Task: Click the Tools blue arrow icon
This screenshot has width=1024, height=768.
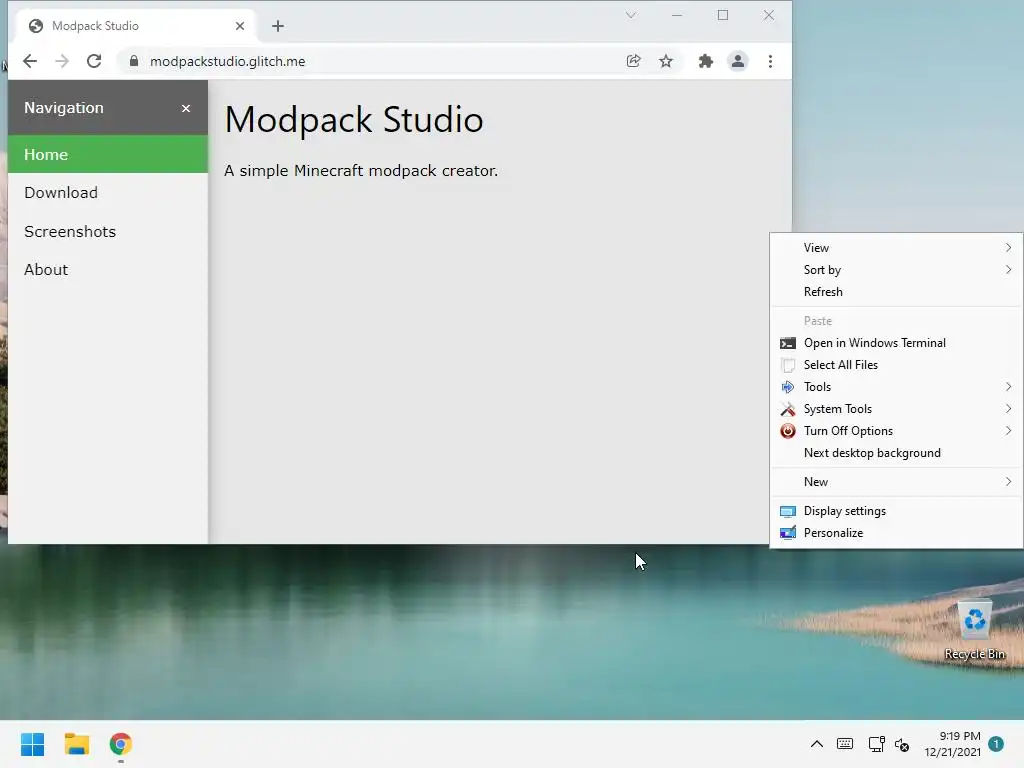Action: 788,387
